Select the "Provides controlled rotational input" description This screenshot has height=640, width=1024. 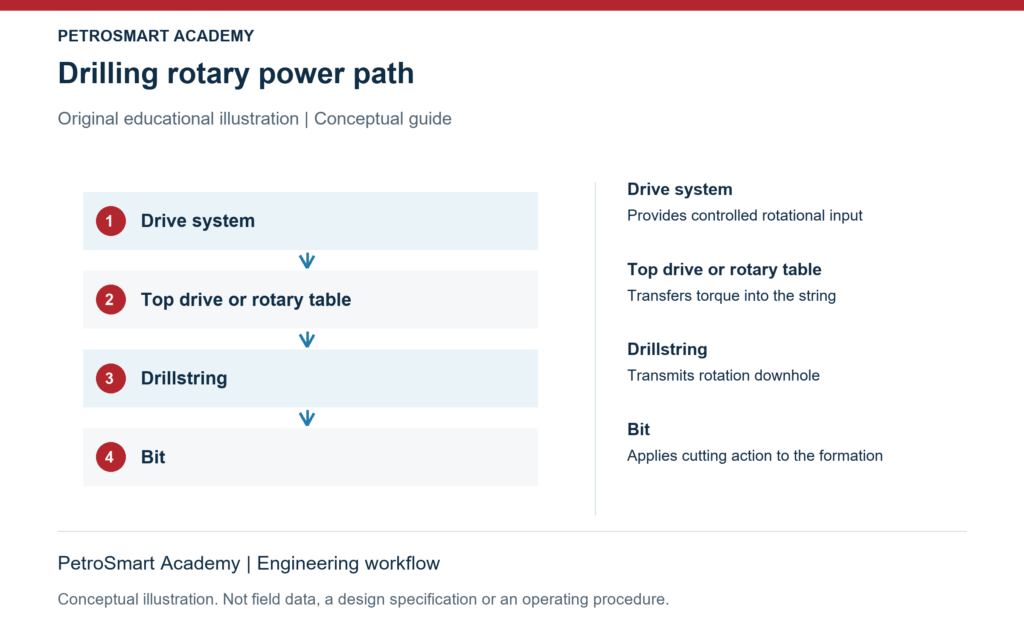(x=744, y=216)
